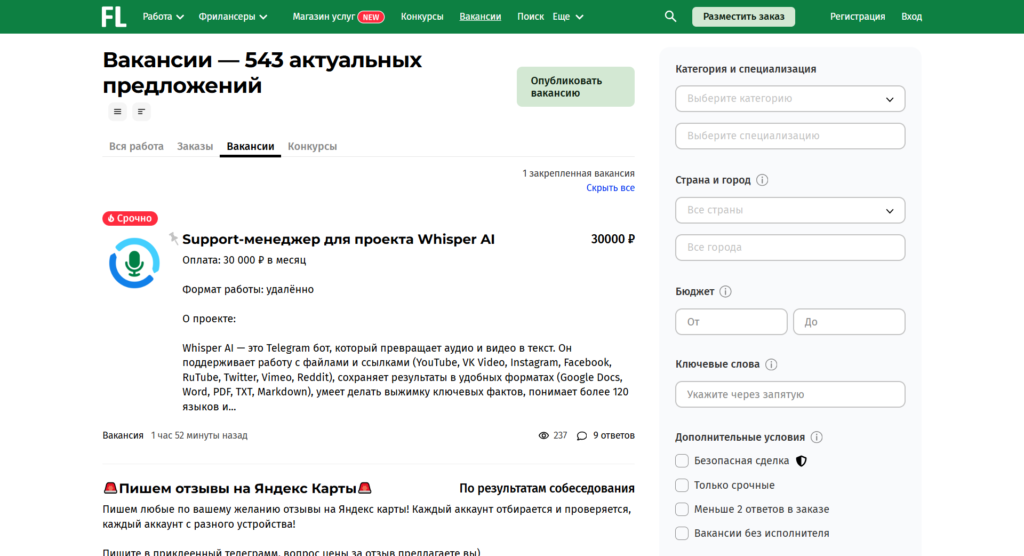Click the info icon next to Страна и город
The width and height of the screenshot is (1024, 556).
762,180
